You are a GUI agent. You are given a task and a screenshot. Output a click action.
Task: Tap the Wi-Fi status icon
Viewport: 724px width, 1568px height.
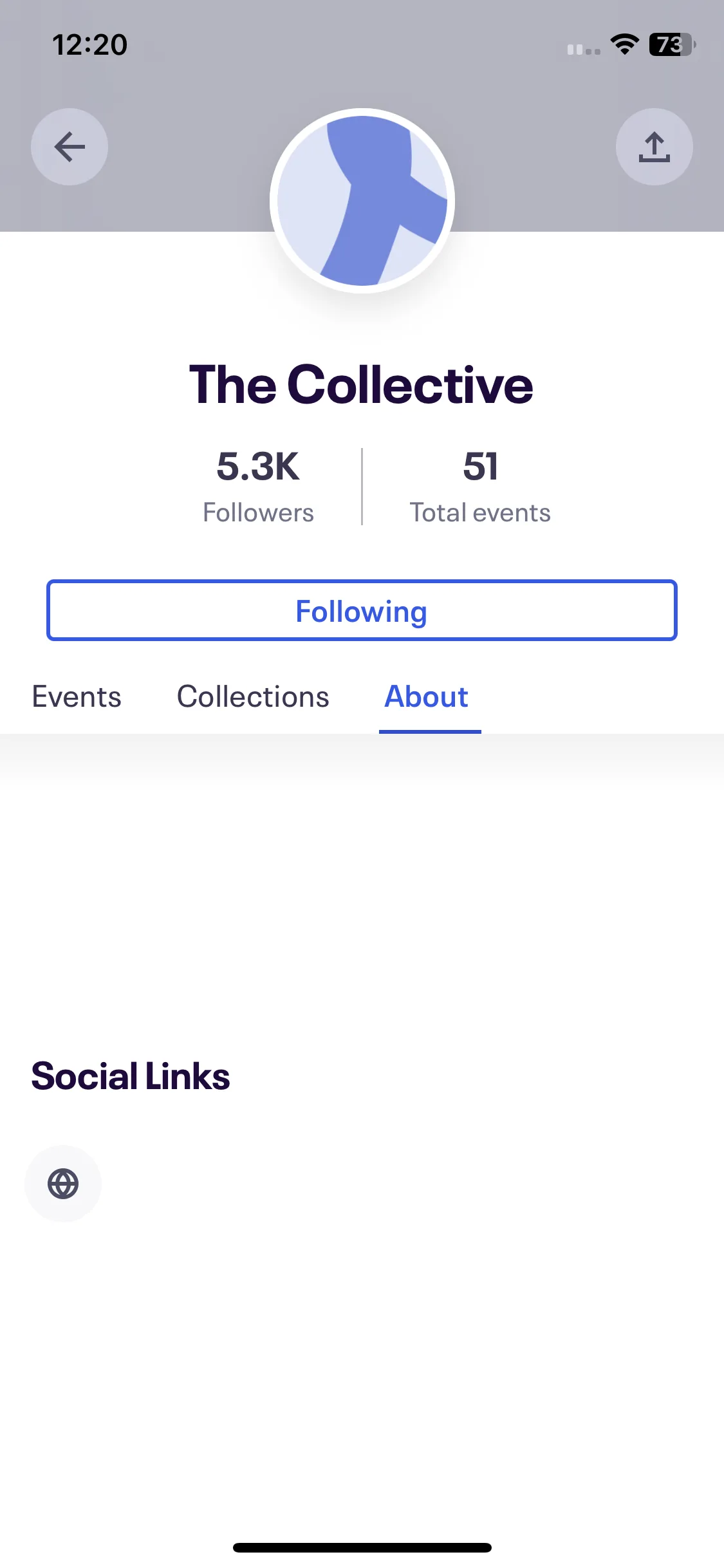coord(624,44)
